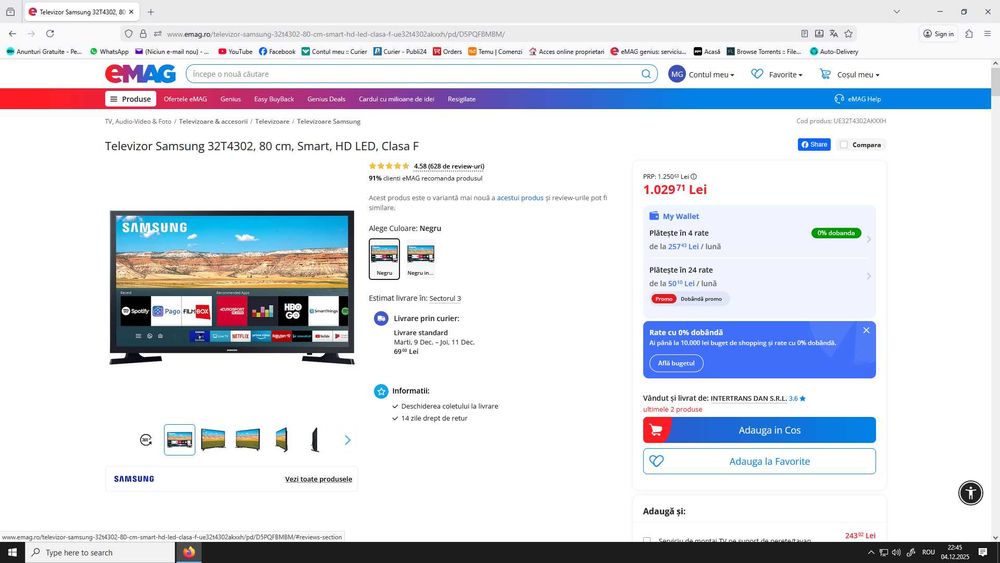
Task: Show hidden system tray icons
Action: click(x=871, y=552)
